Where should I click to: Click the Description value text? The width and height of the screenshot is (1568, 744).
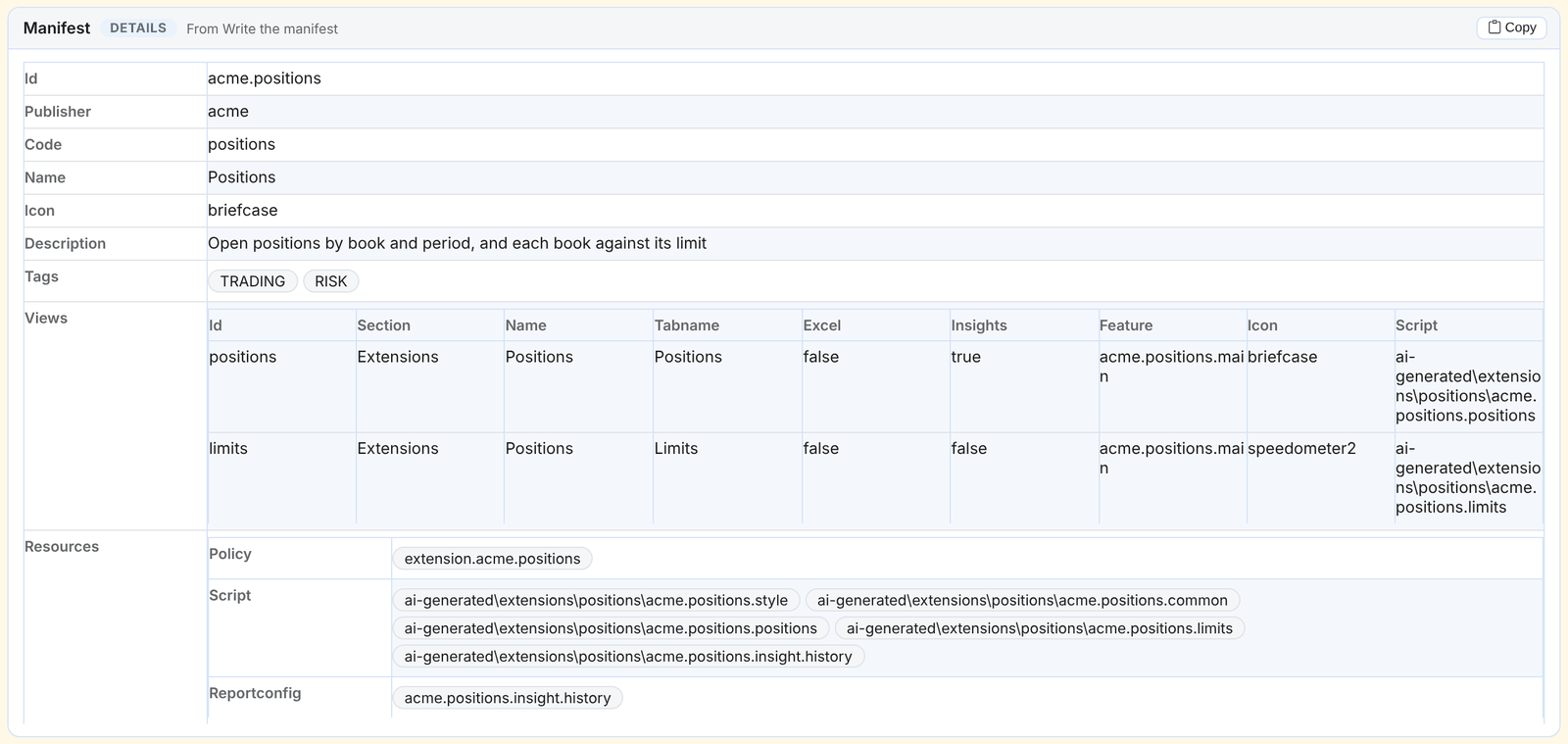click(x=457, y=243)
